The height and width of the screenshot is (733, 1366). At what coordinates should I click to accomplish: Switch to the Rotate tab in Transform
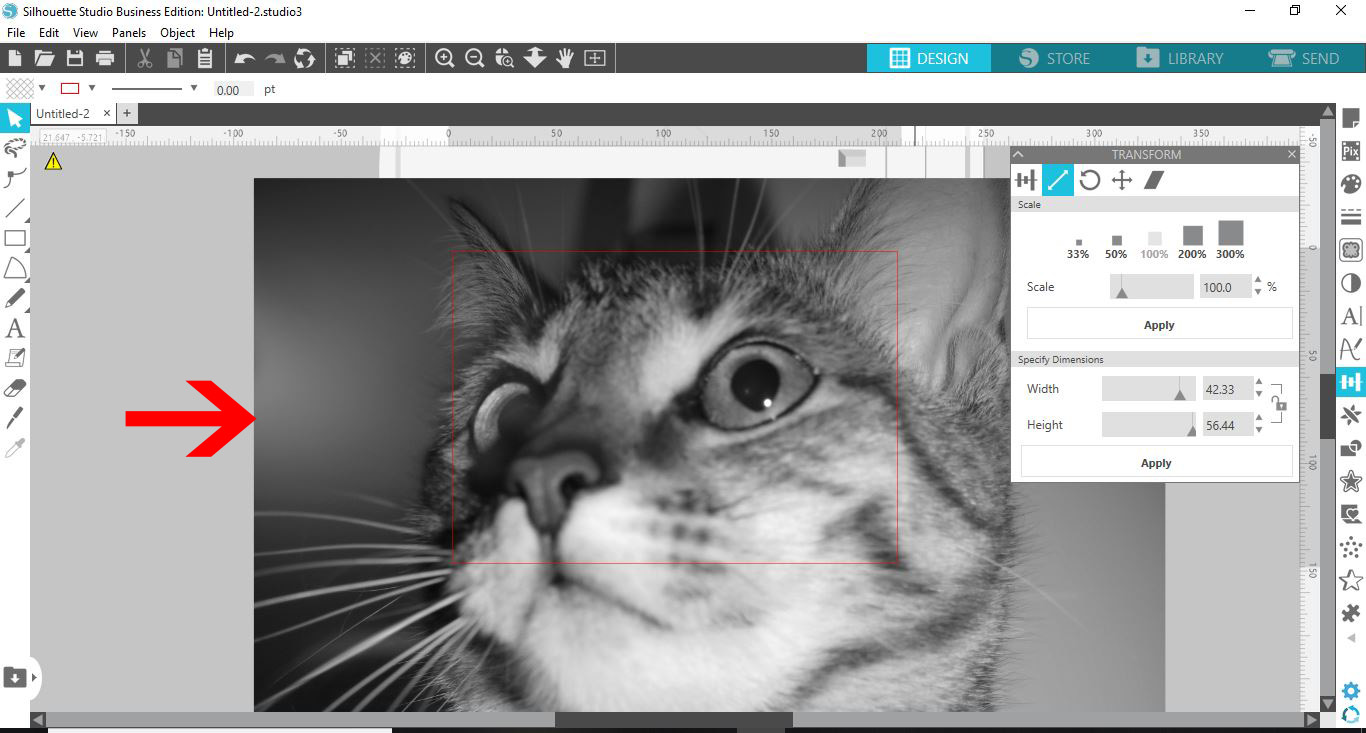1090,180
